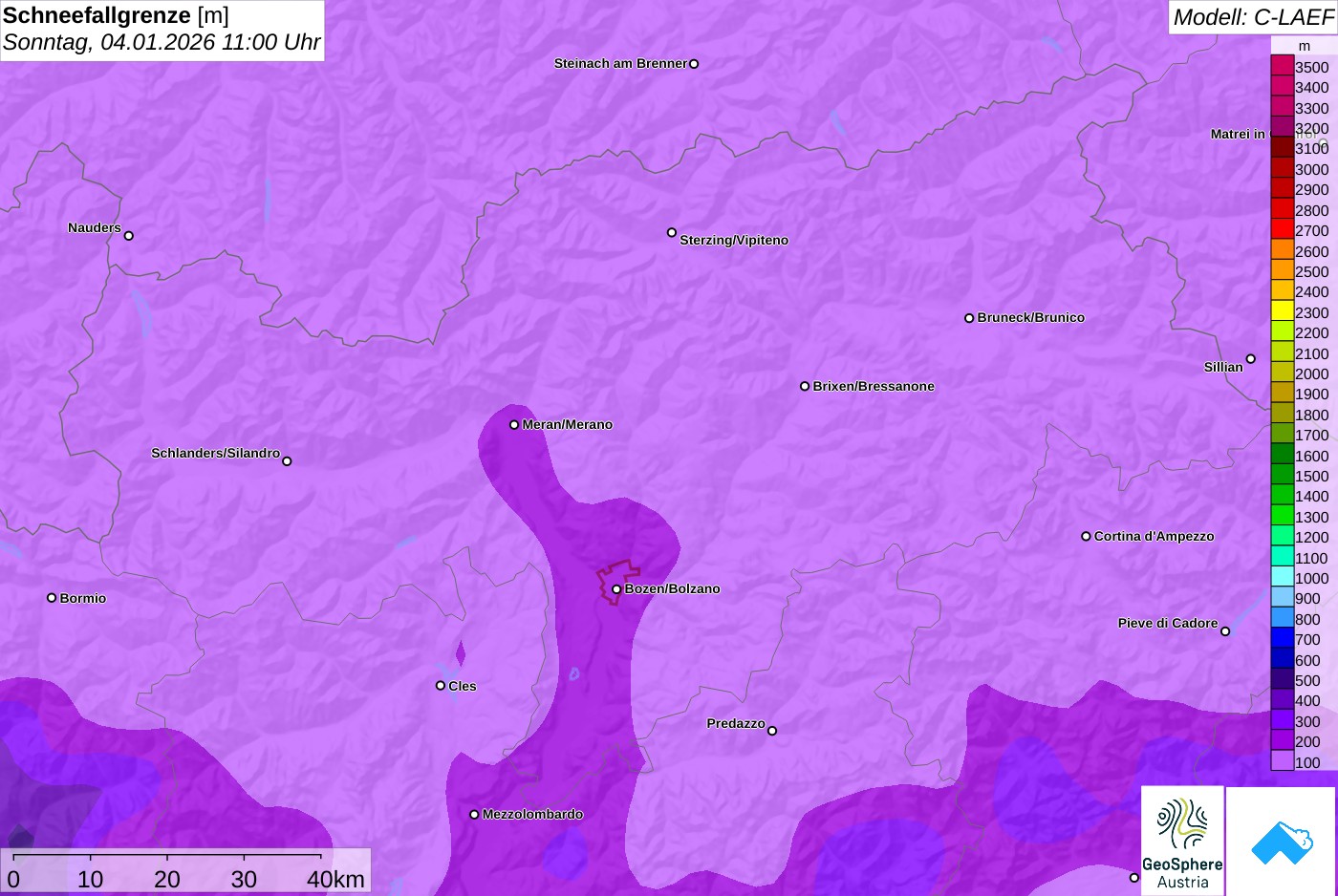The image size is (1338, 896).
Task: Click the Steinach am Brenner label text
Action: click(620, 63)
